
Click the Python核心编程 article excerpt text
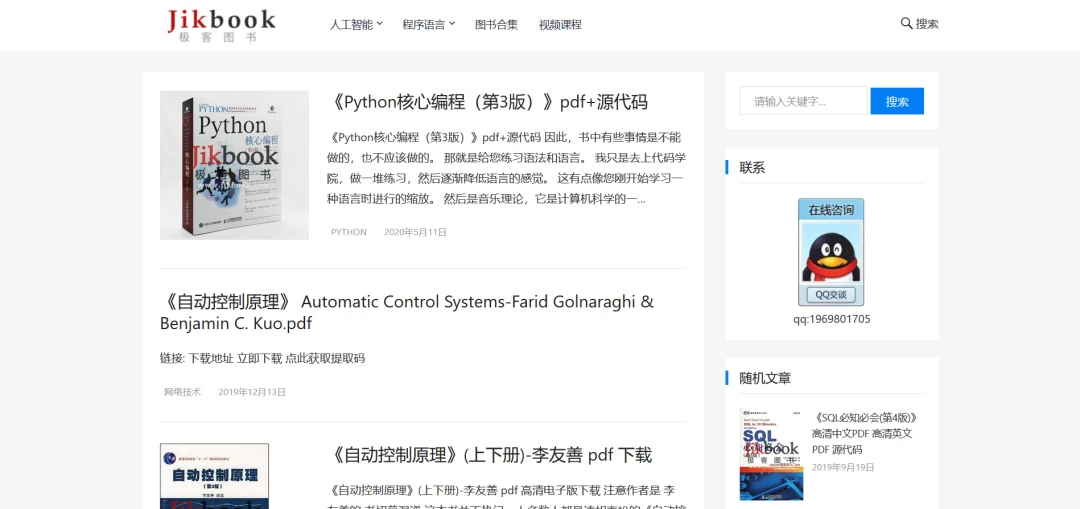coord(506,168)
